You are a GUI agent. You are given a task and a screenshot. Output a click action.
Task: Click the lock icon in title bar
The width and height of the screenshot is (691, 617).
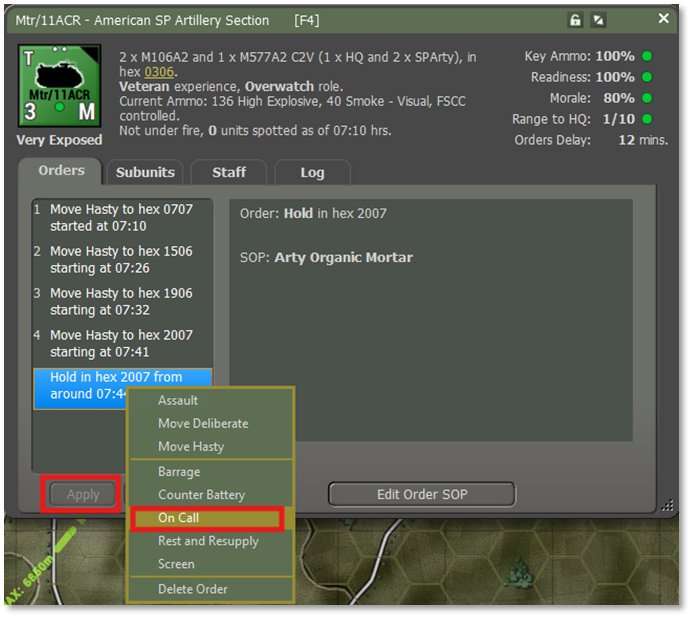(x=575, y=20)
